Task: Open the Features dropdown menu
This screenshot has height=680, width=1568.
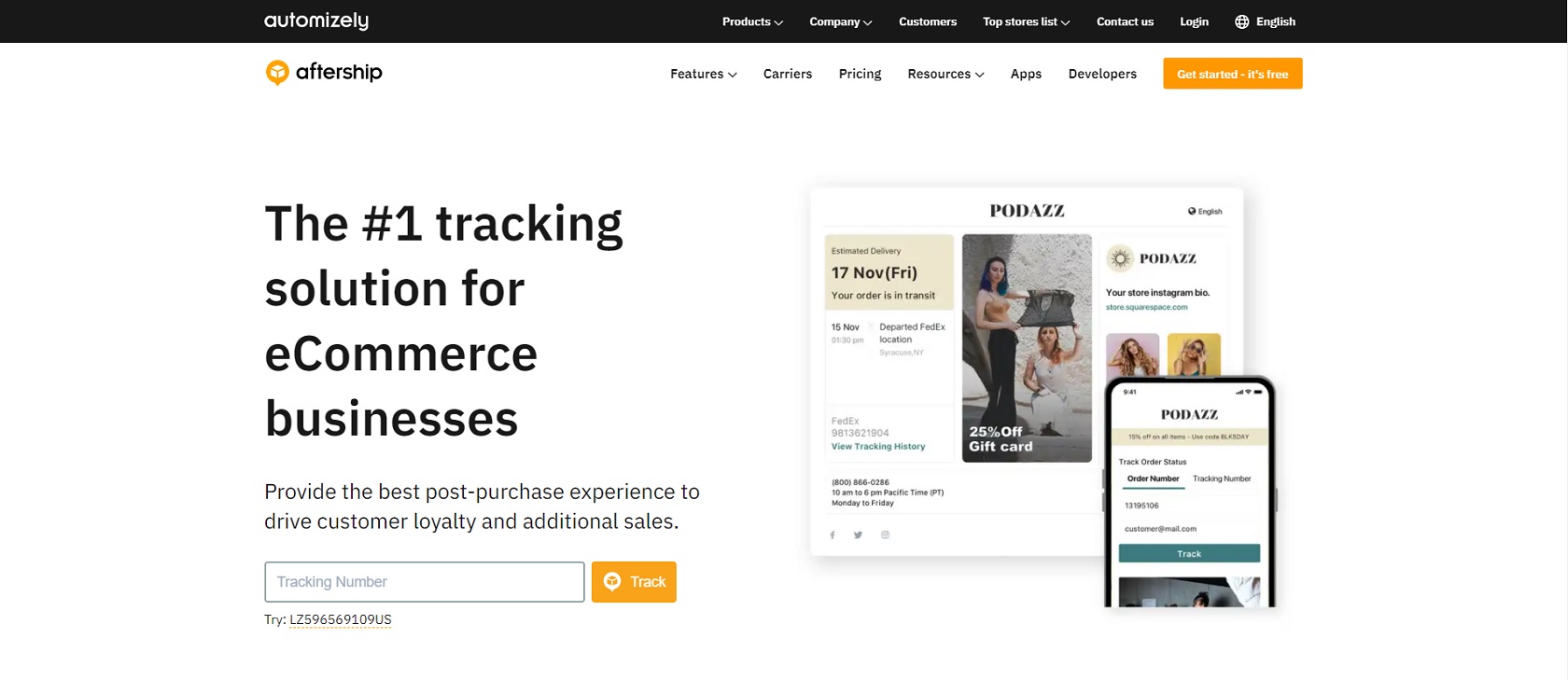Action: coord(704,74)
